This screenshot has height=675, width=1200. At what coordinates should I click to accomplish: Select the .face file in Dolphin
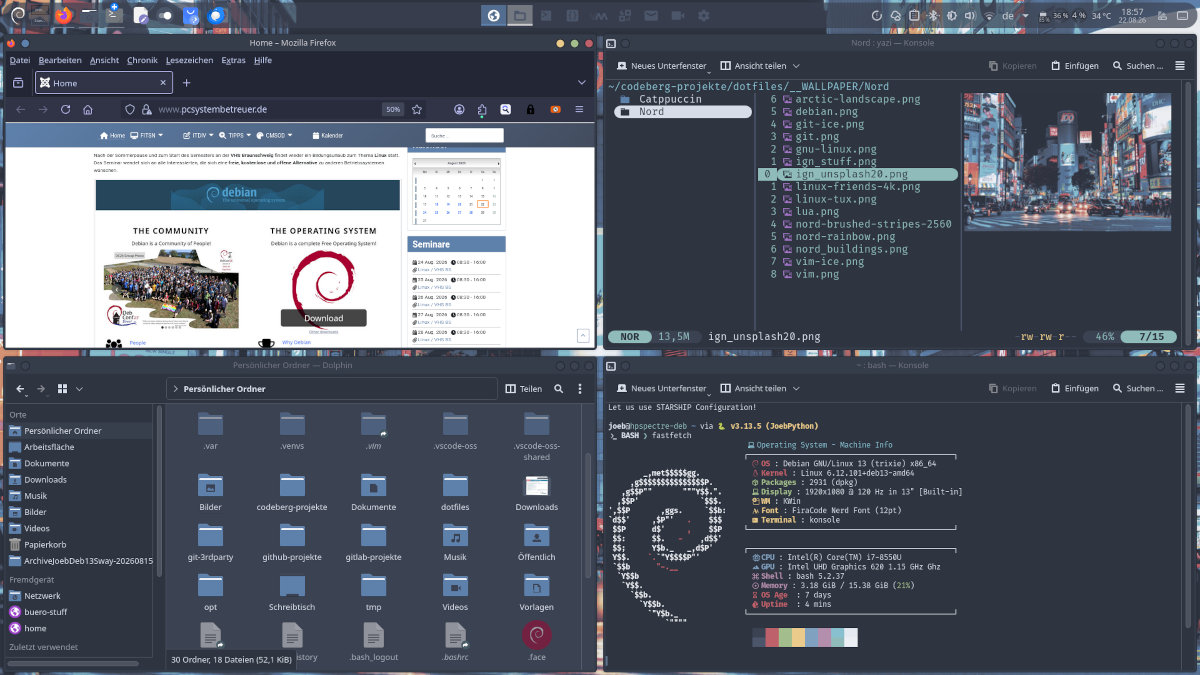[536, 641]
